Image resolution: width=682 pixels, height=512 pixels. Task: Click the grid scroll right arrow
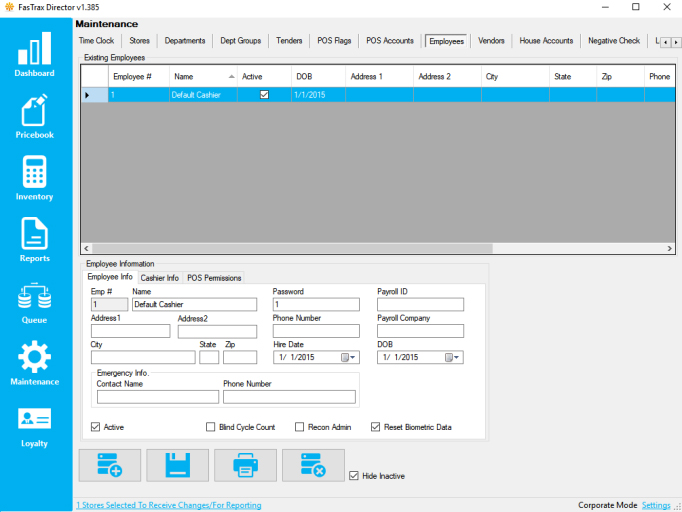[x=669, y=248]
